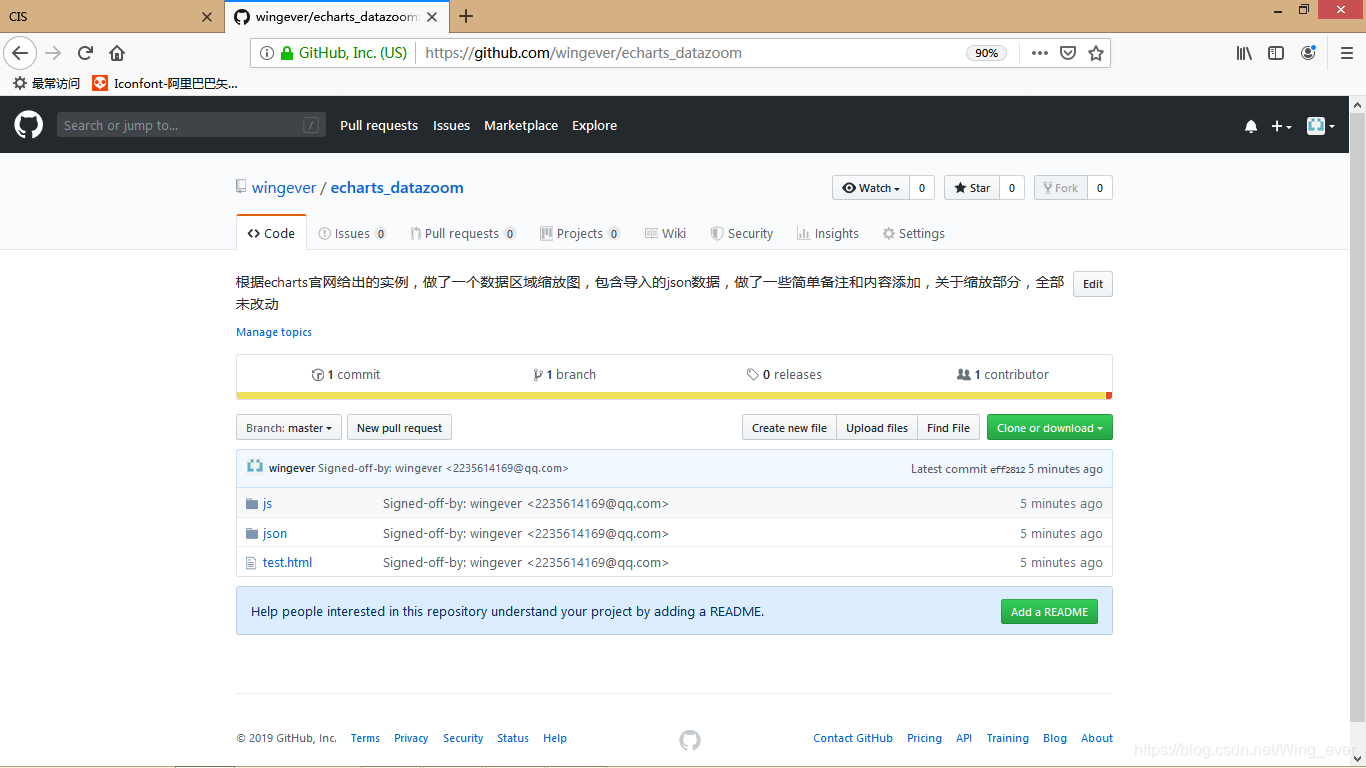Click the Firefox home icon
The height and width of the screenshot is (768, 1366).
tap(117, 53)
